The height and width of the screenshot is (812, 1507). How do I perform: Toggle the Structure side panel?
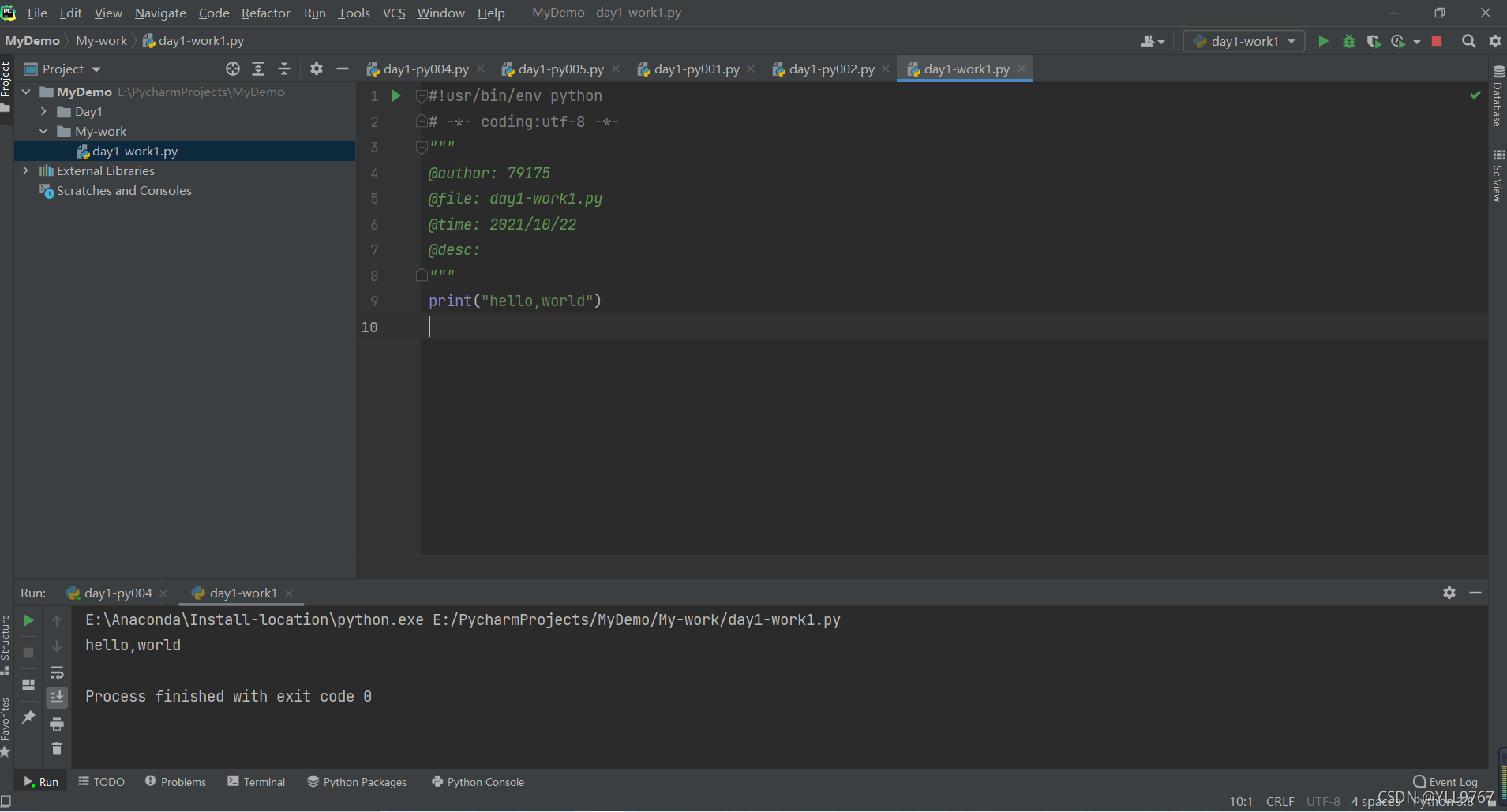6,645
